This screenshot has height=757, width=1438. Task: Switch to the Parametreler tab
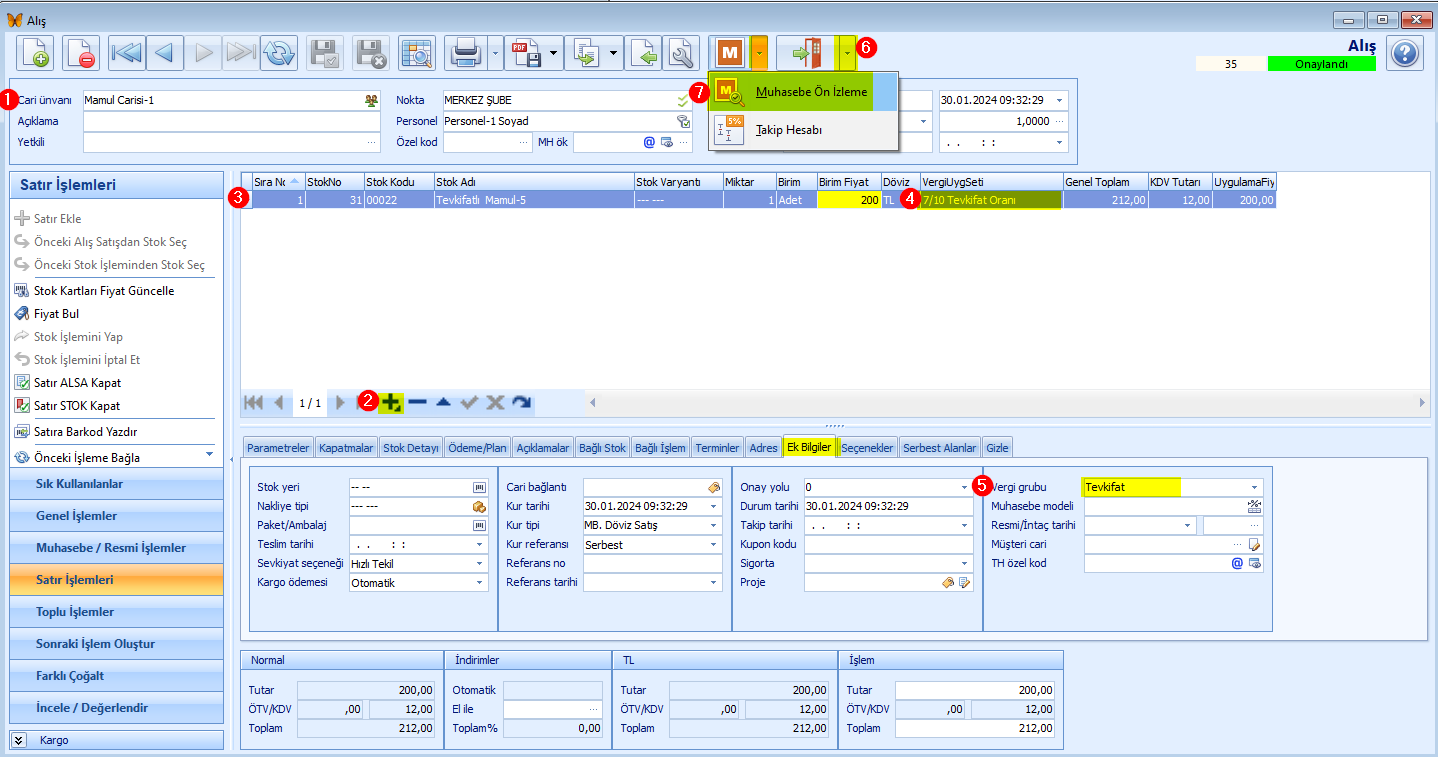(279, 448)
